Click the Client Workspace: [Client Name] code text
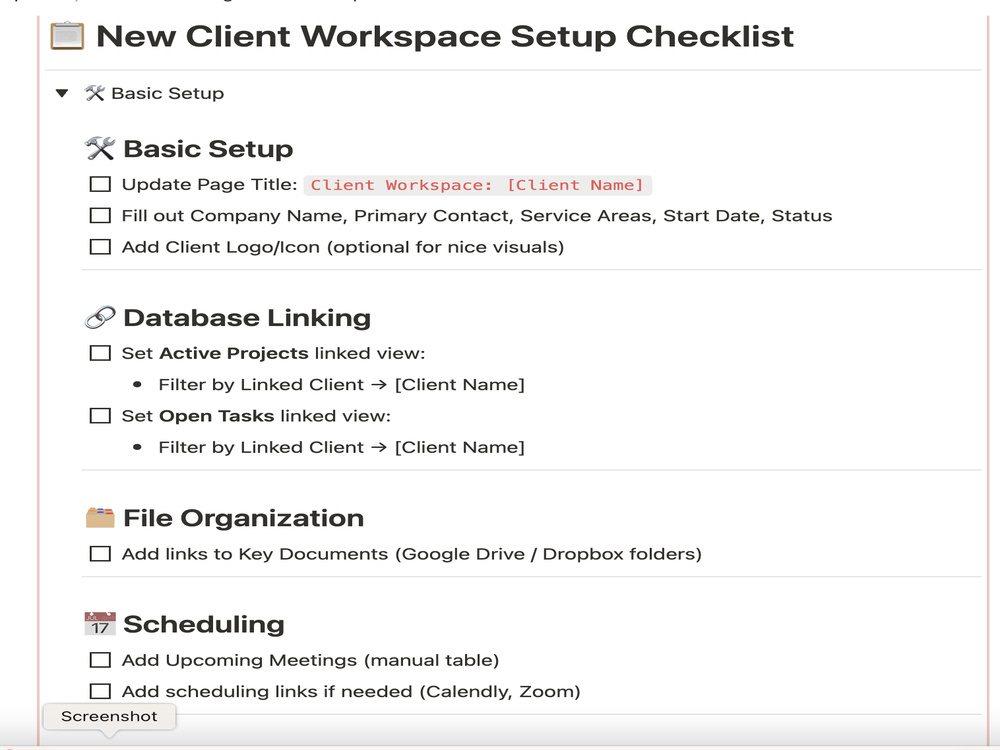1000x750 pixels. pos(477,185)
